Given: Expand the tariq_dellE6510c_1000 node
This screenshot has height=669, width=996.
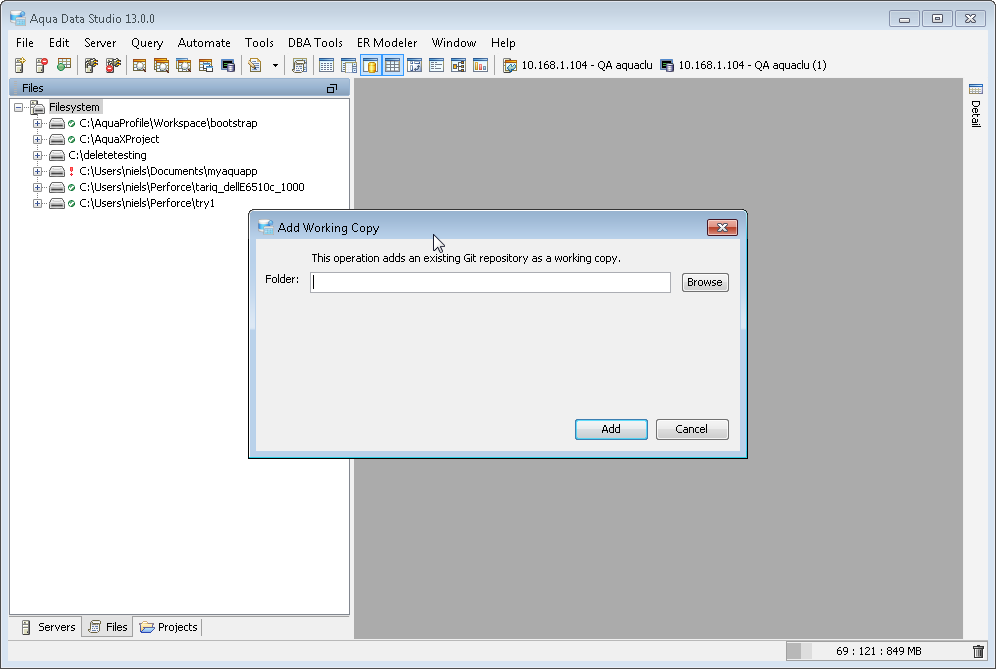Looking at the screenshot, I should [x=37, y=187].
